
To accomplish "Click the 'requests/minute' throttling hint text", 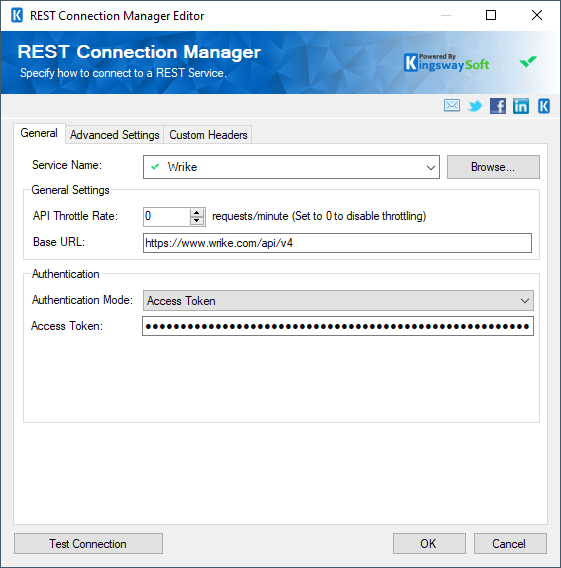I will 319,216.
